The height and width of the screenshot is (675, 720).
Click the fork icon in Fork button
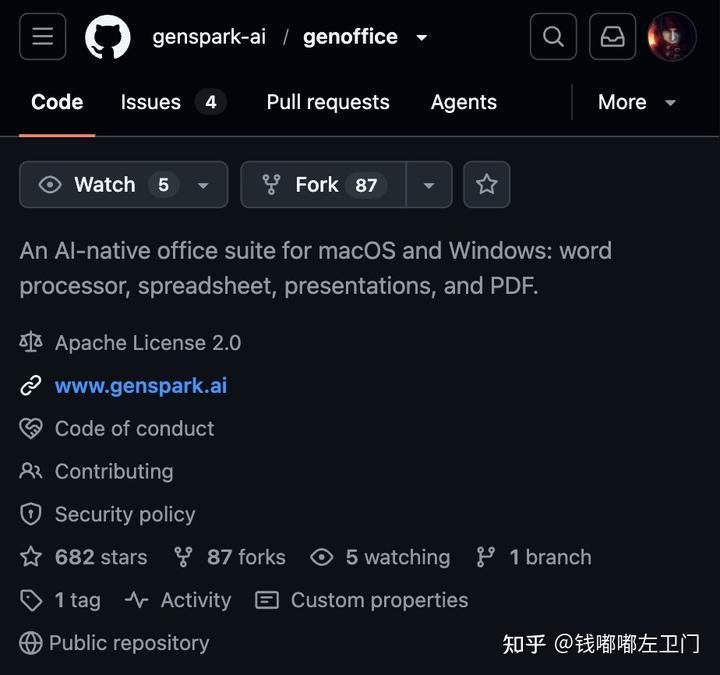[271, 185]
